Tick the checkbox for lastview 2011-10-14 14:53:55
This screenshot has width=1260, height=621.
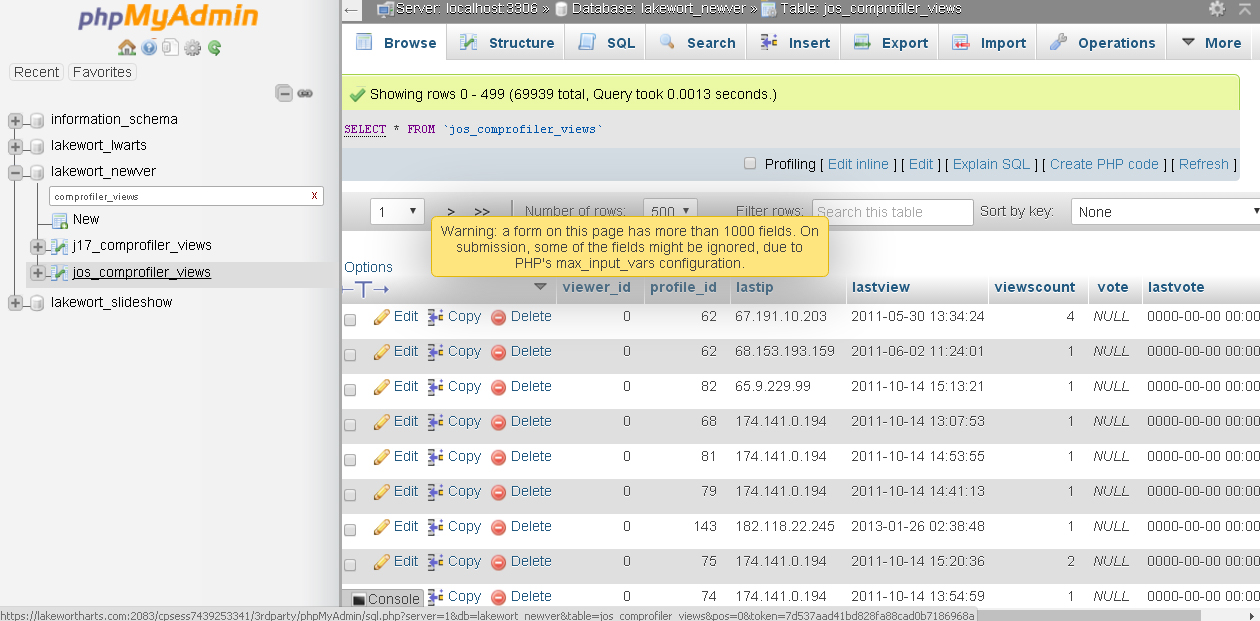click(350, 460)
